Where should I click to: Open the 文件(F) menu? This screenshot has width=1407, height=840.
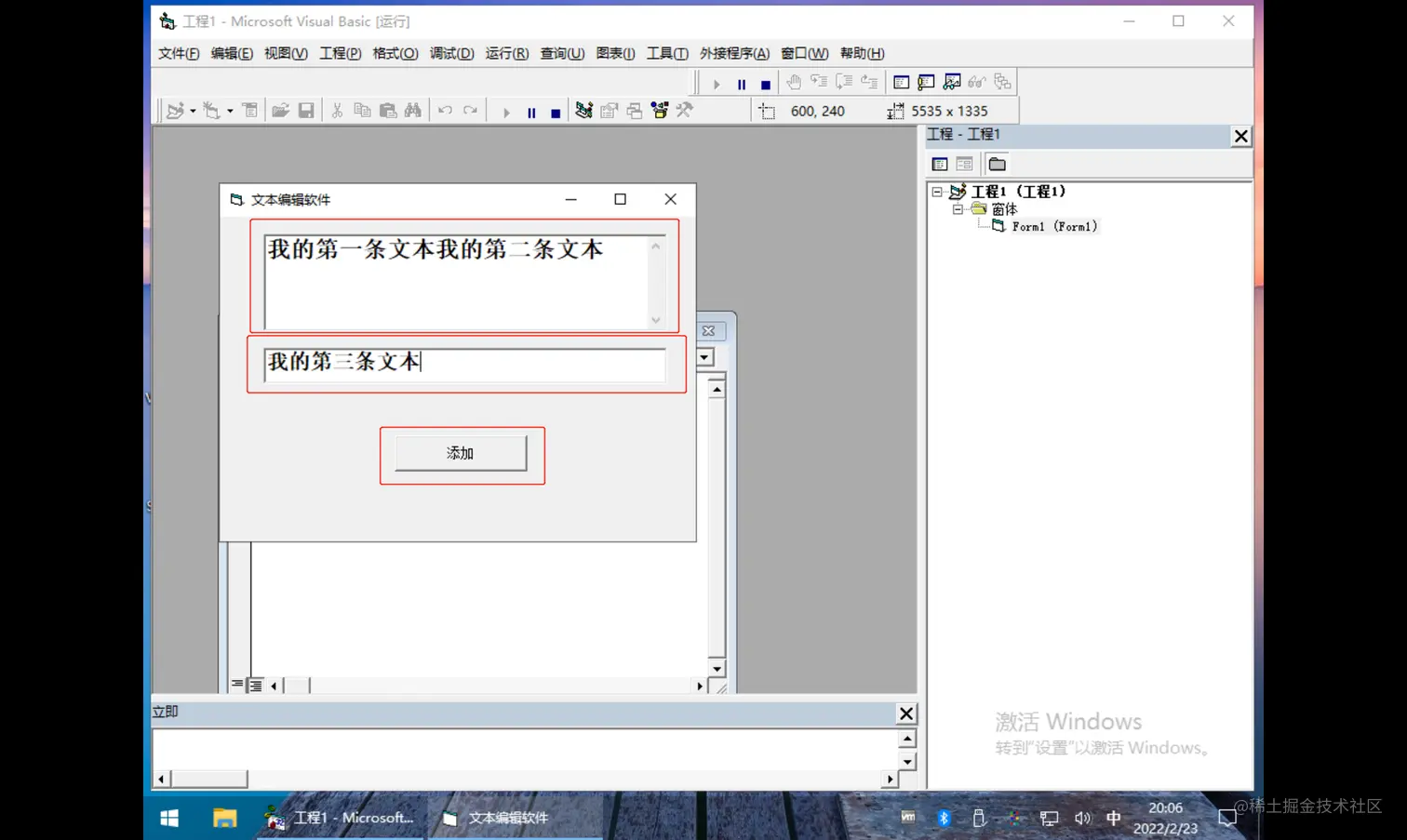pyautogui.click(x=179, y=53)
